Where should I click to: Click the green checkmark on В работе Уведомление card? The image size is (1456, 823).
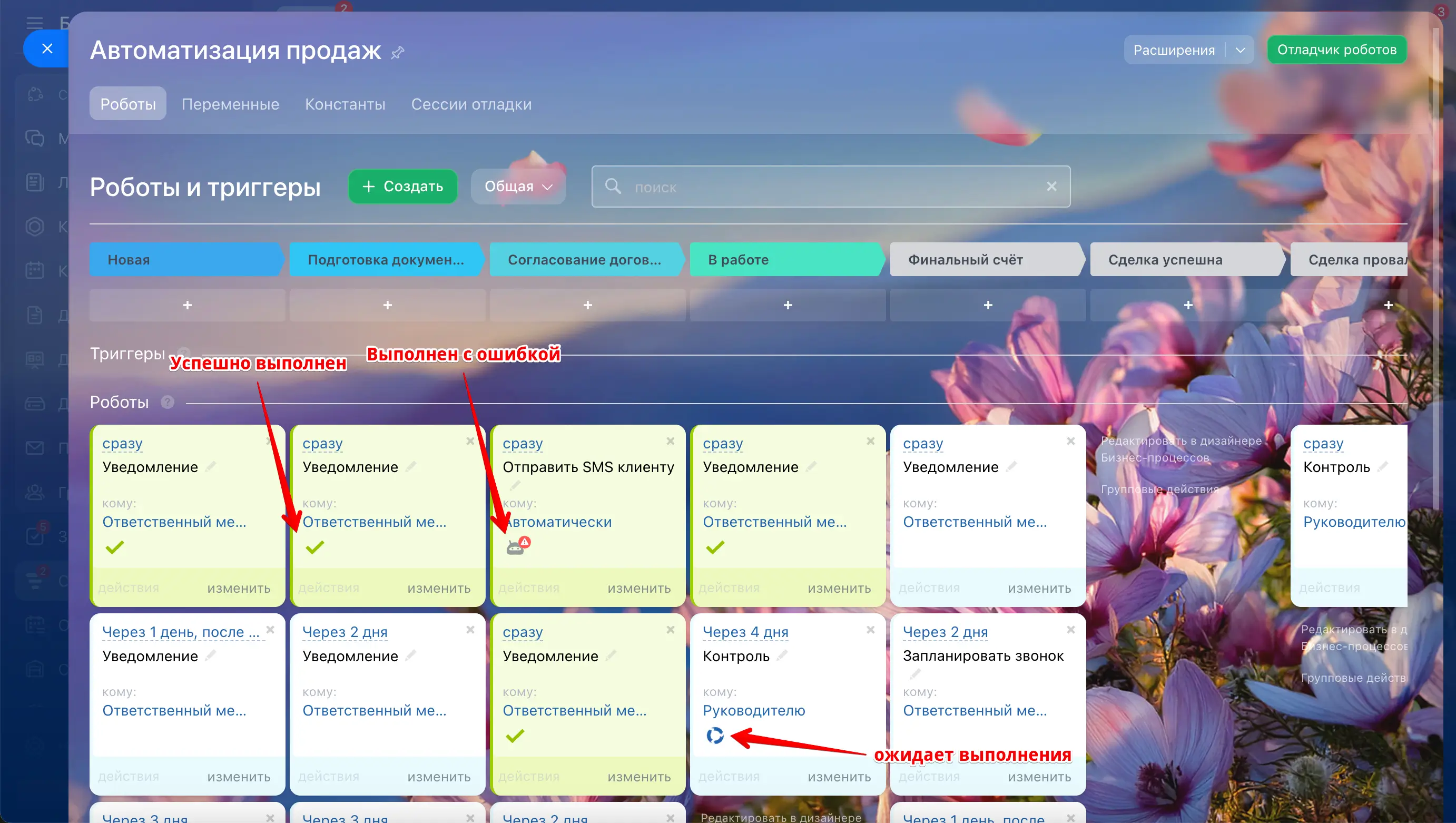714,546
